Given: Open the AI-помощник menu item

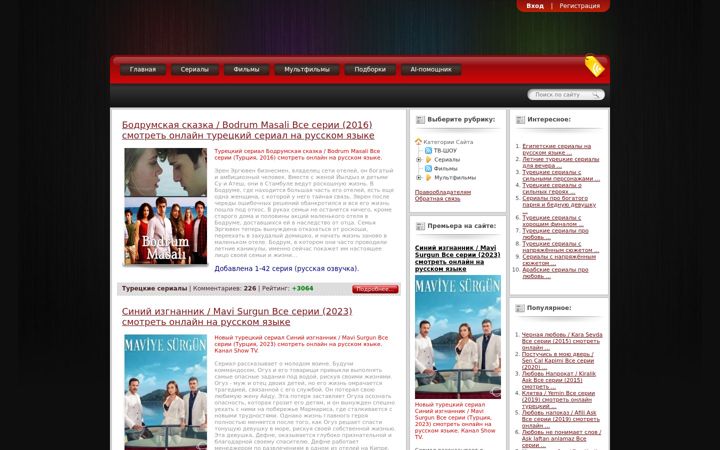Looking at the screenshot, I should pos(431,70).
